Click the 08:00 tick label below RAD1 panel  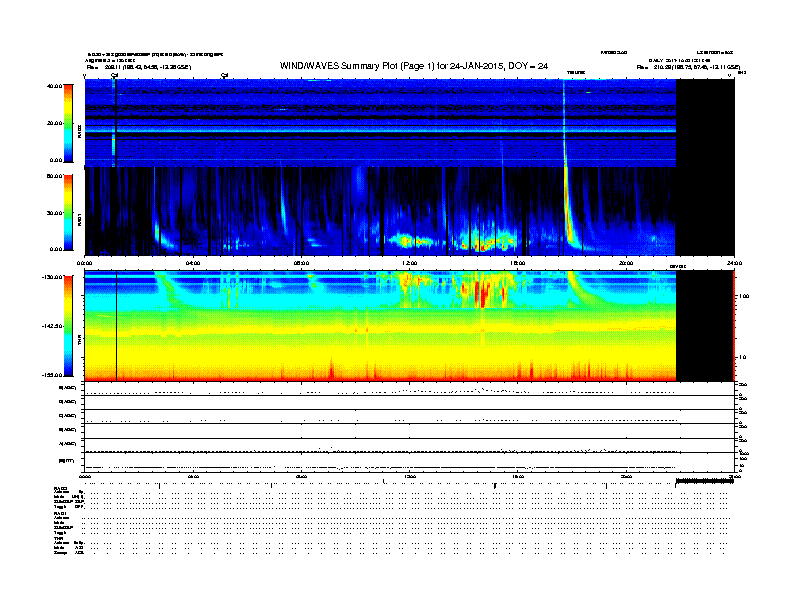pyautogui.click(x=301, y=263)
